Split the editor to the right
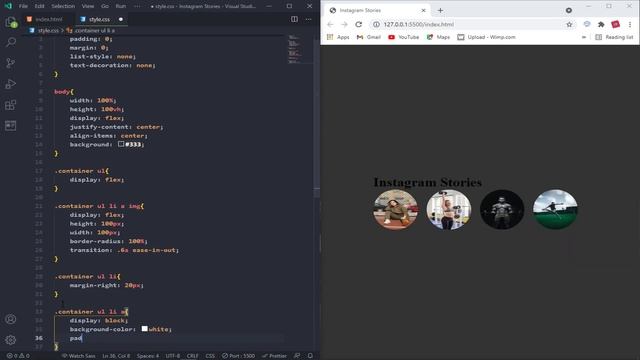This screenshot has height=360, width=640. click(x=294, y=19)
